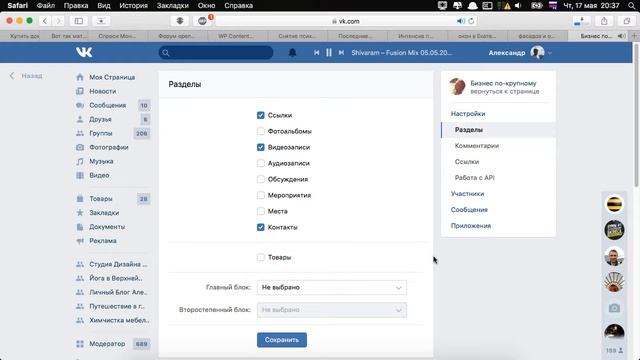The height and width of the screenshot is (360, 640).
Task: Click the Safari reload icon
Action: coord(471,21)
